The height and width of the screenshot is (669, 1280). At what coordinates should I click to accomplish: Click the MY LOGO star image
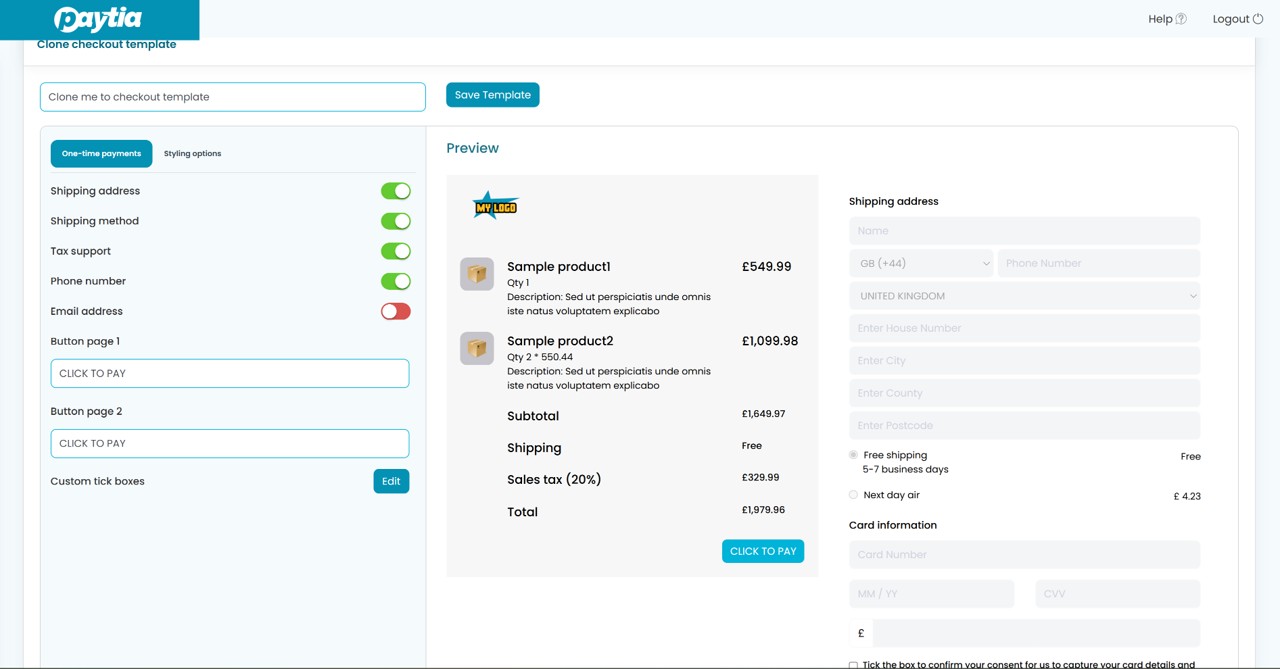pos(496,206)
